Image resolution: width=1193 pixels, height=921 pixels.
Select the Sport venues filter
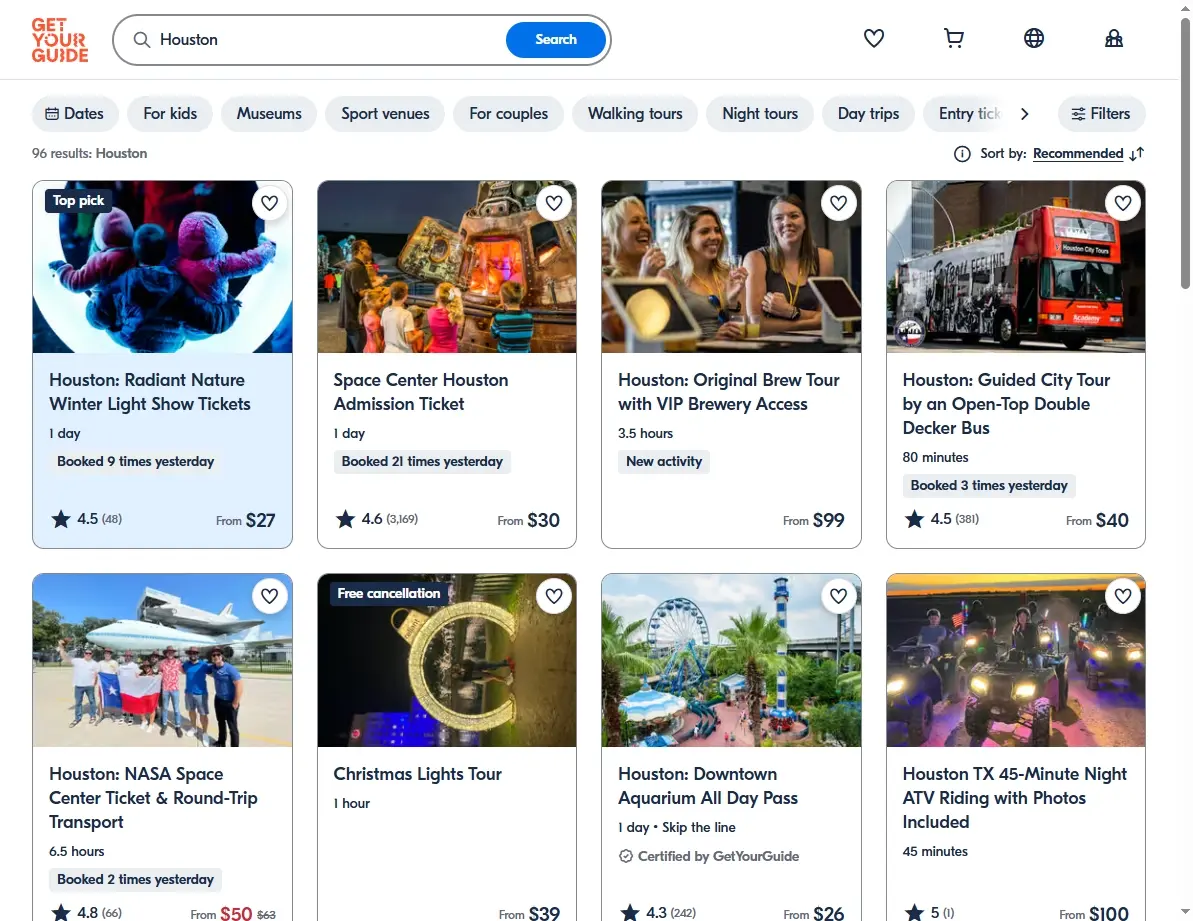pyautogui.click(x=385, y=113)
